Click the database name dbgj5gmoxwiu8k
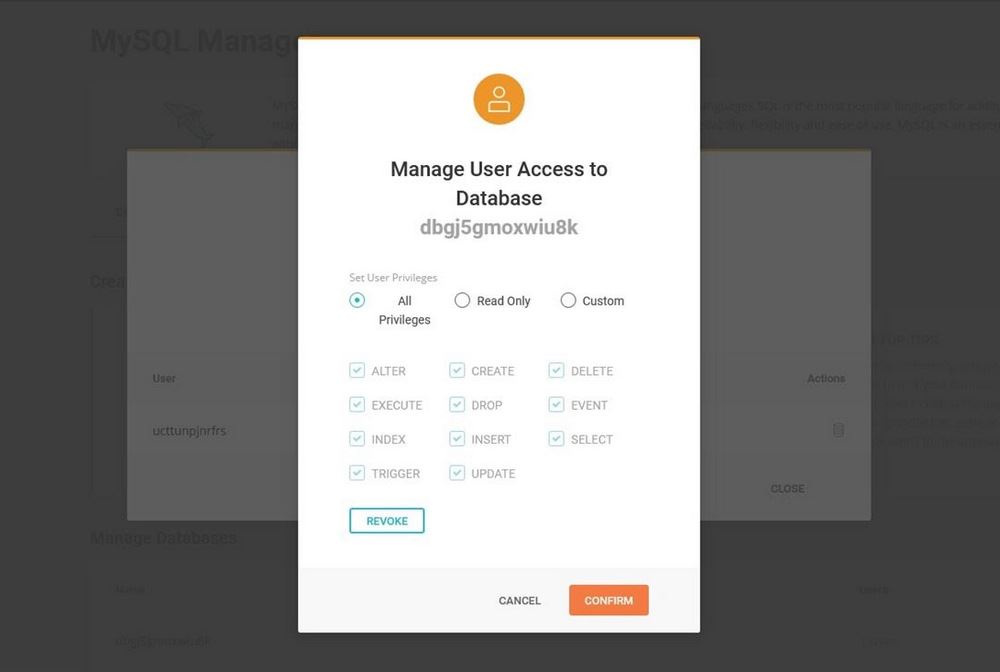The image size is (1000, 672). [499, 228]
